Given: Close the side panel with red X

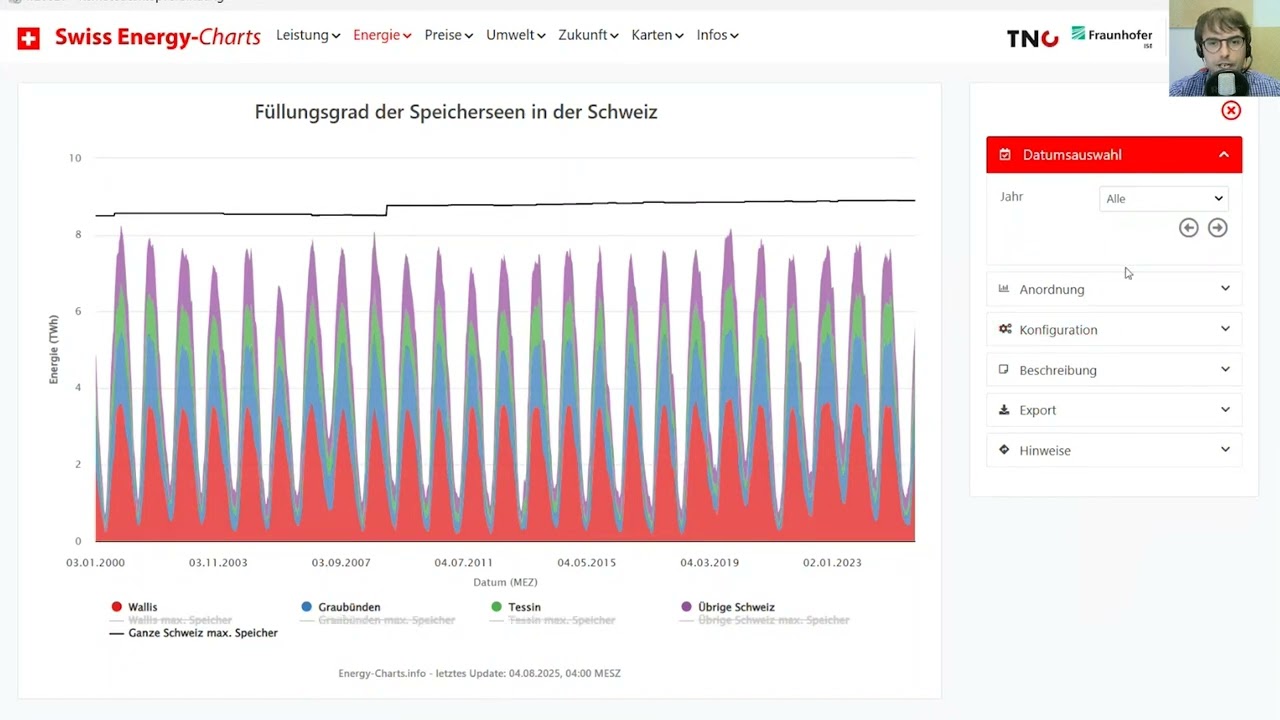Looking at the screenshot, I should [x=1231, y=111].
